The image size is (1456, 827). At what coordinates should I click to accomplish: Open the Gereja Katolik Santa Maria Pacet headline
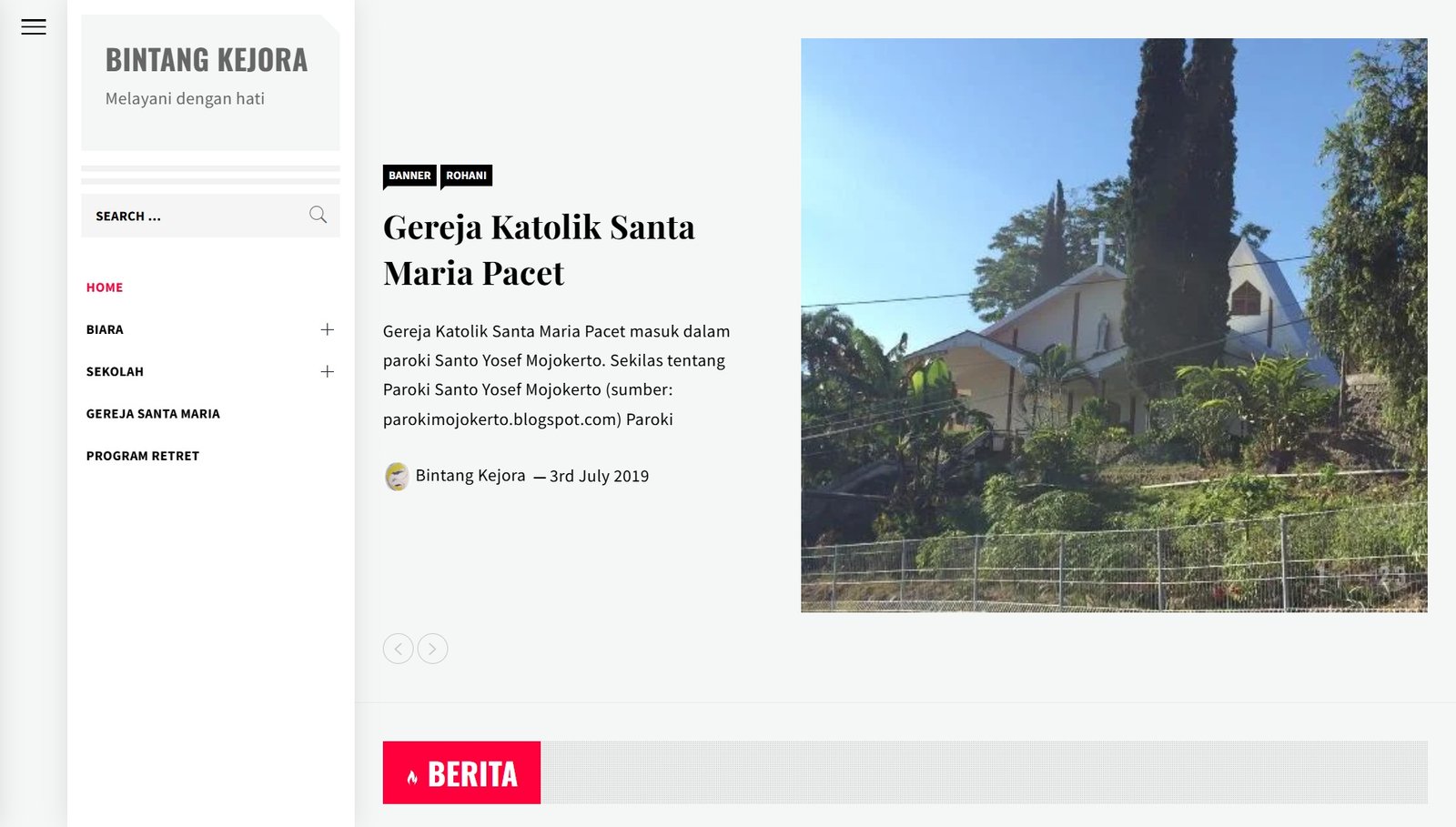point(539,249)
